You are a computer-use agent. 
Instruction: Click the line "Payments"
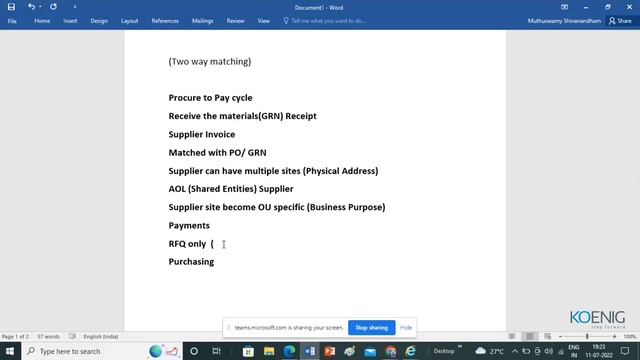189,225
